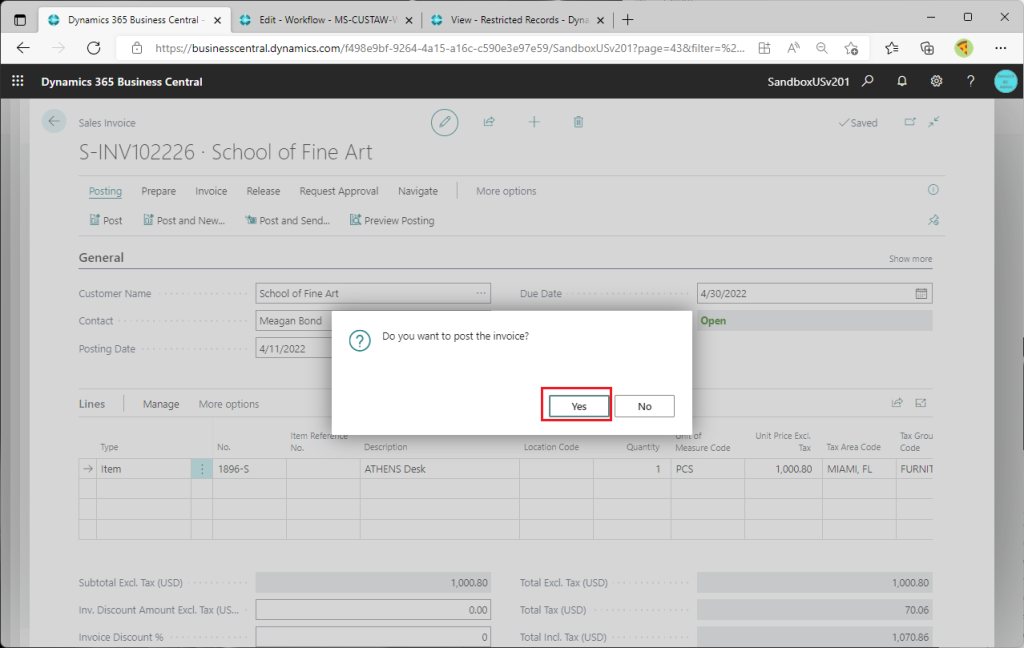Image resolution: width=1024 pixels, height=648 pixels.
Task: Open the Due Date calendar picker
Action: 921,294
